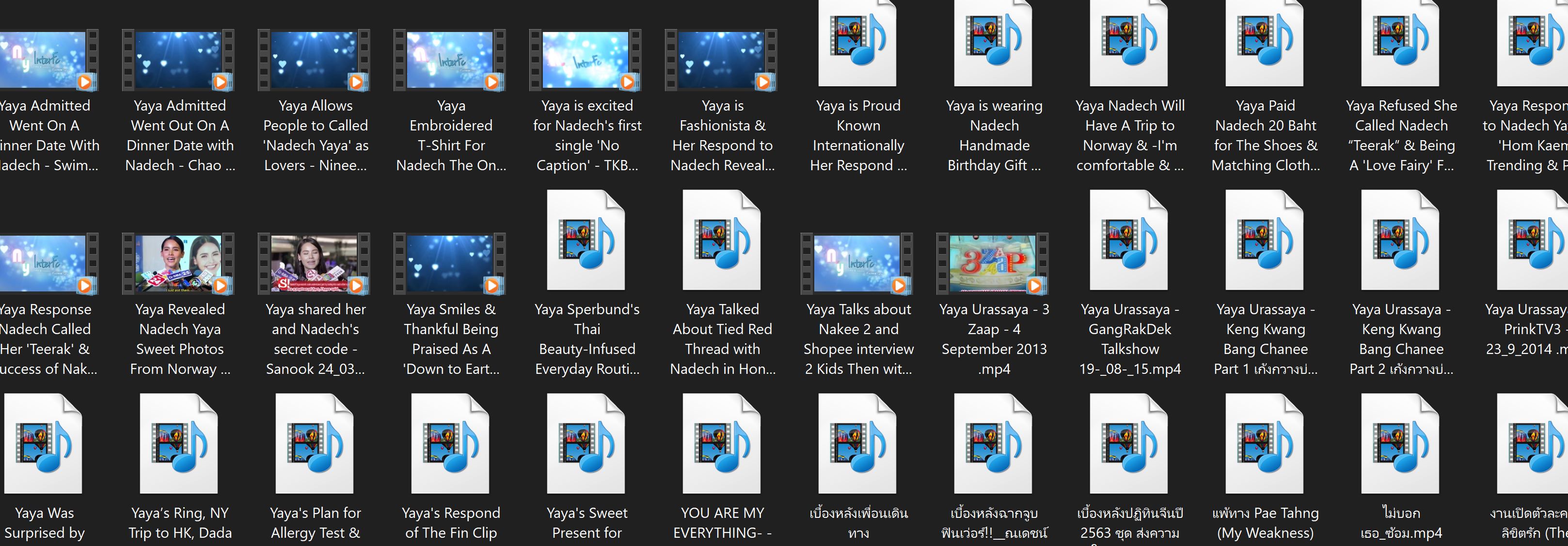Open 'Yaya Embroidered T-Shirt For Nadech' thumbnail
This screenshot has width=1568, height=546.
tap(450, 60)
